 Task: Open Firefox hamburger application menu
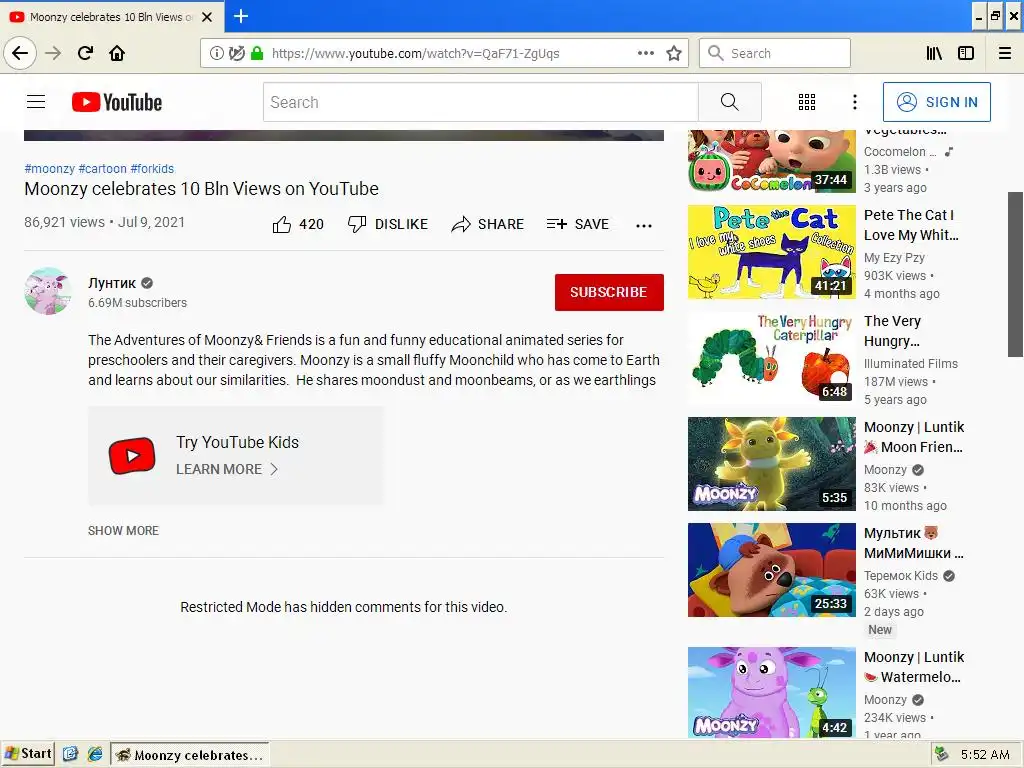[1005, 53]
